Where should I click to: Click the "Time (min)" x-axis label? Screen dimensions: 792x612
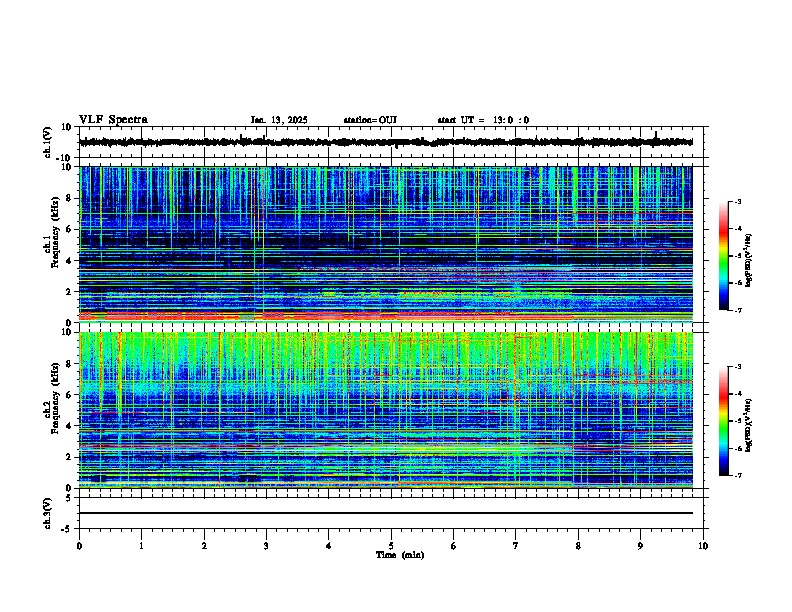(x=400, y=555)
